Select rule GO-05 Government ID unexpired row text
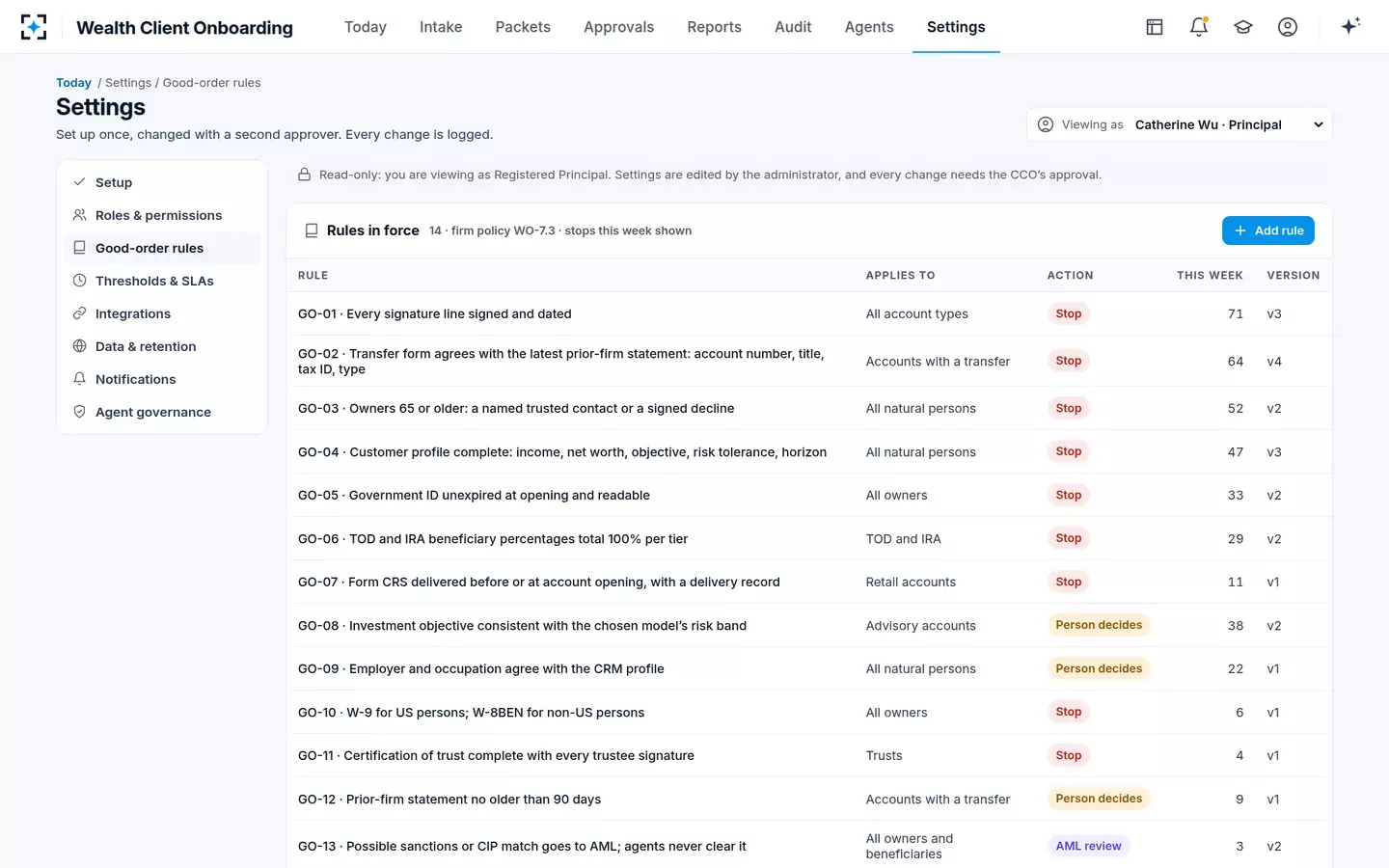Image resolution: width=1389 pixels, height=868 pixels. 474,495
